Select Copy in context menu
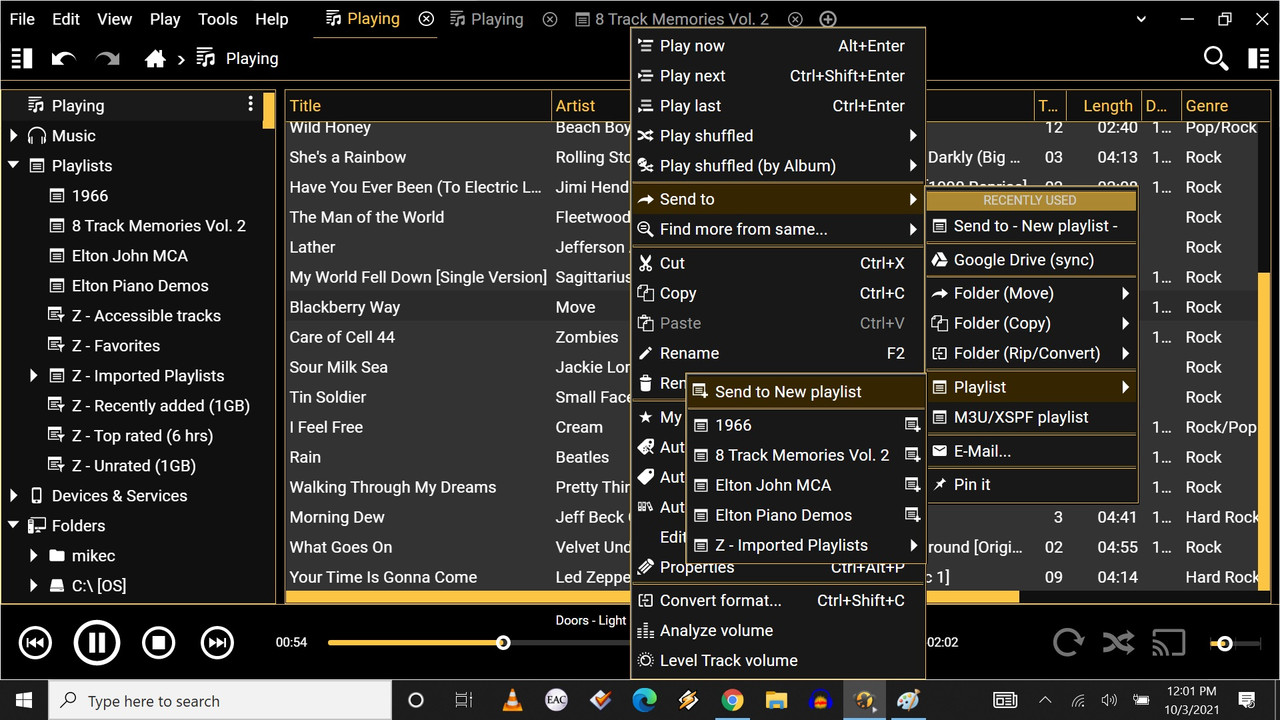1280x720 pixels. click(x=778, y=293)
